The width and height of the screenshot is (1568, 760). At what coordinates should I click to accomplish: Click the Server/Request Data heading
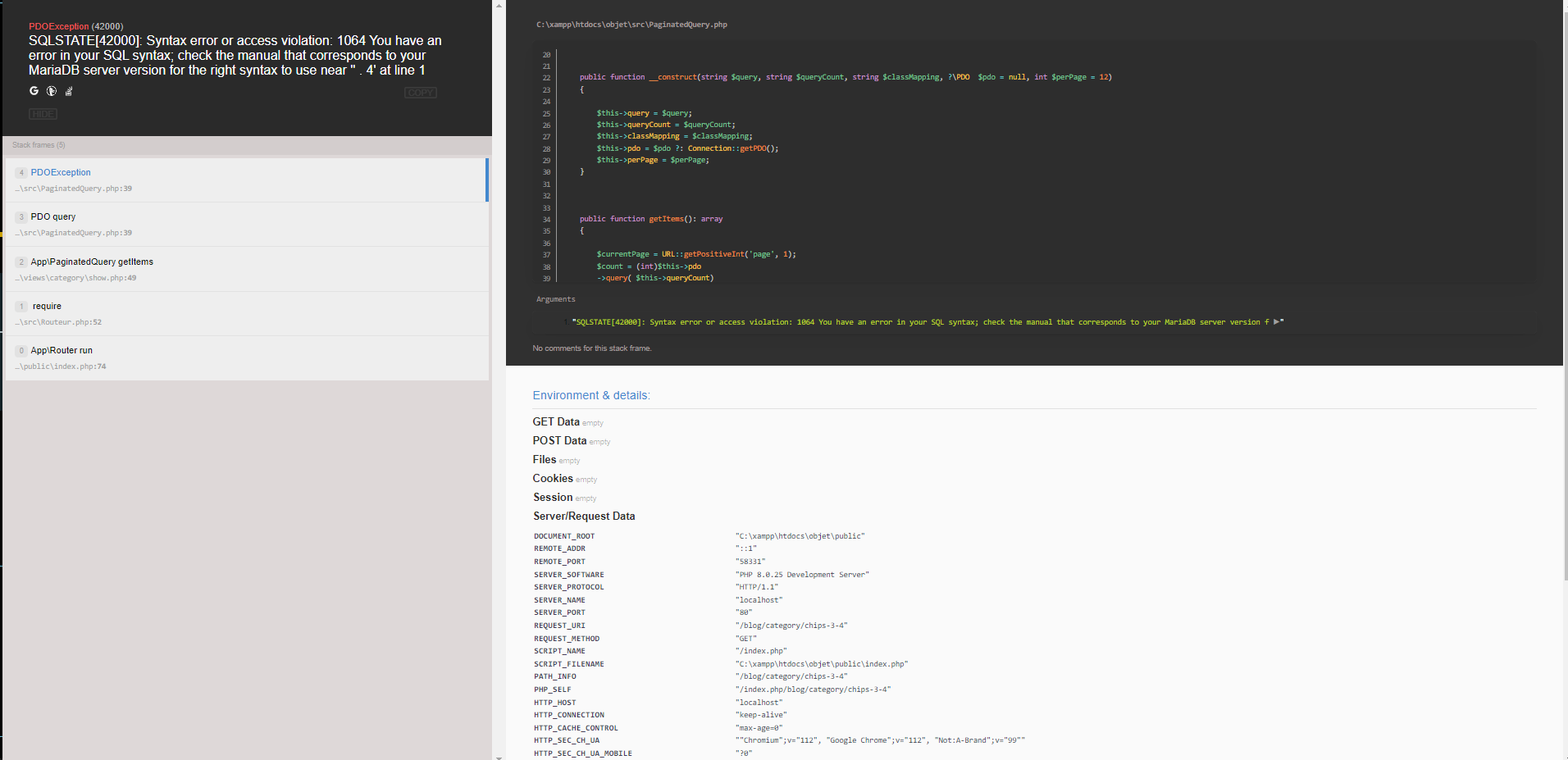point(584,516)
